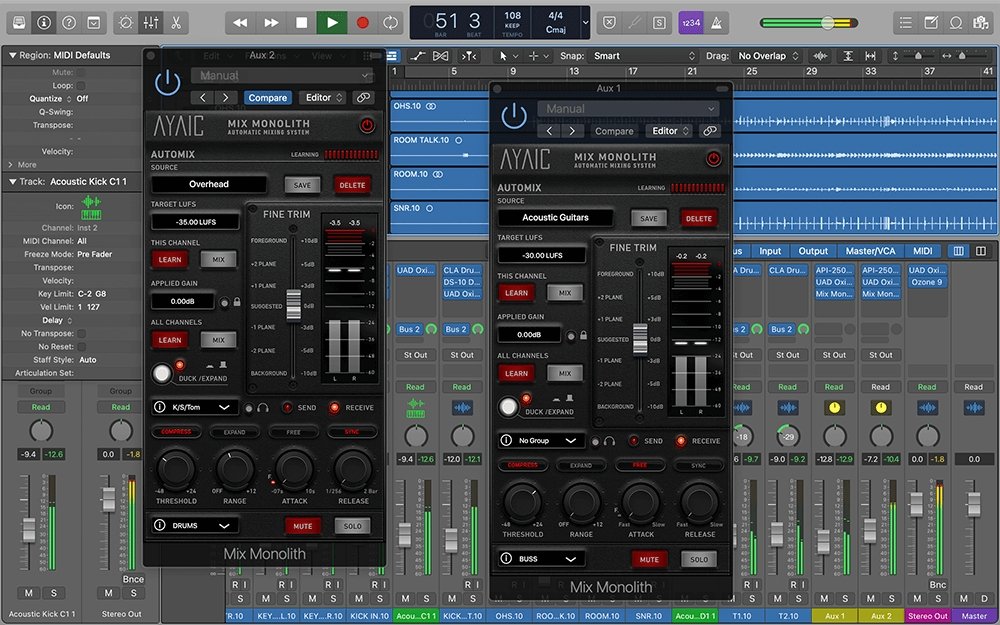1000x625 pixels.
Task: Switch to the Input mixer tab
Action: (x=770, y=251)
